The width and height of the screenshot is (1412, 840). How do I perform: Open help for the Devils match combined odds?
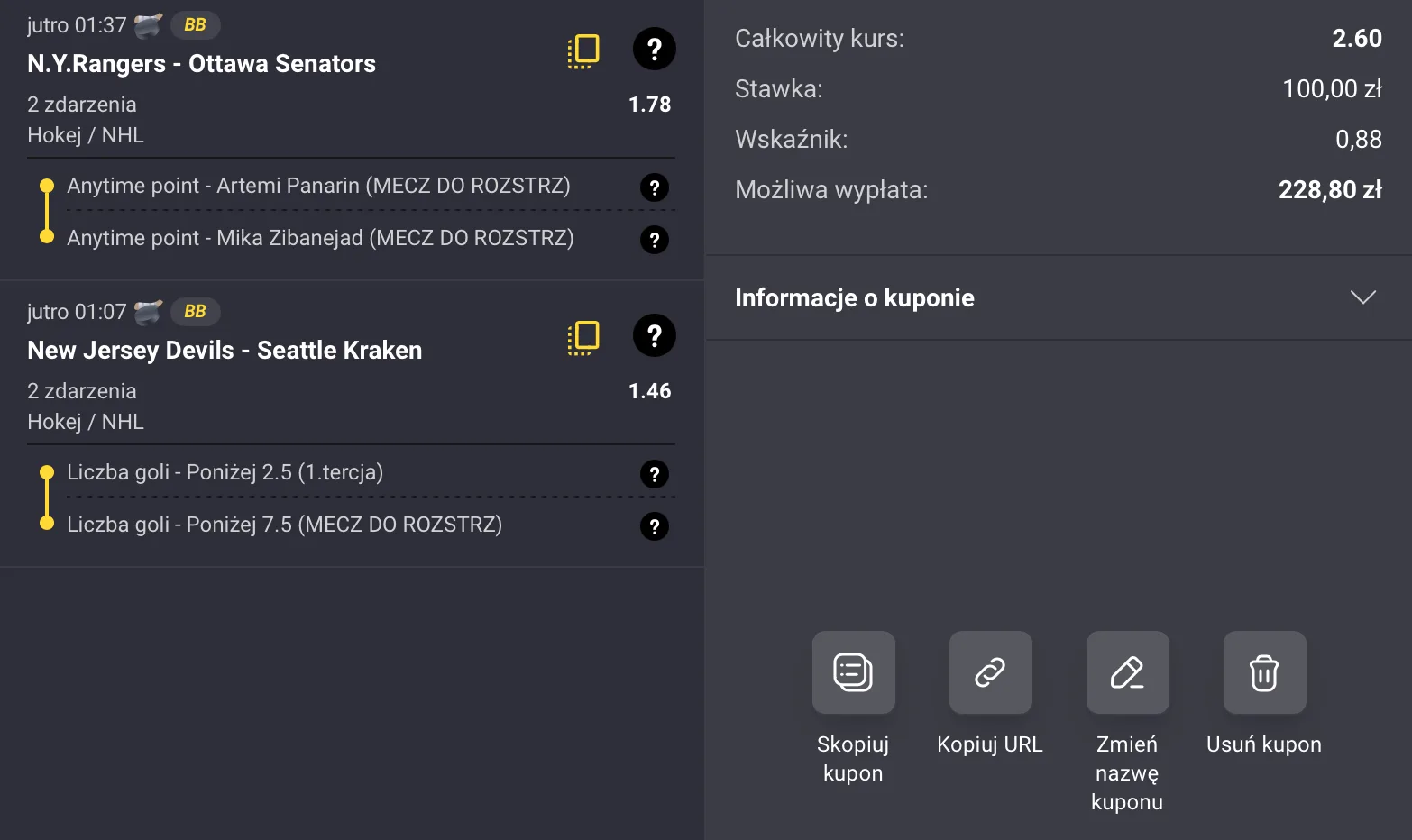coord(654,336)
